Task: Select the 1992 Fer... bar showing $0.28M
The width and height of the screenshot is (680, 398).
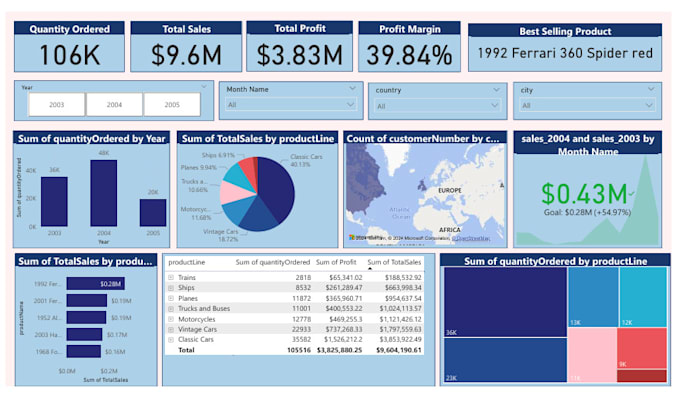Action: point(95,284)
